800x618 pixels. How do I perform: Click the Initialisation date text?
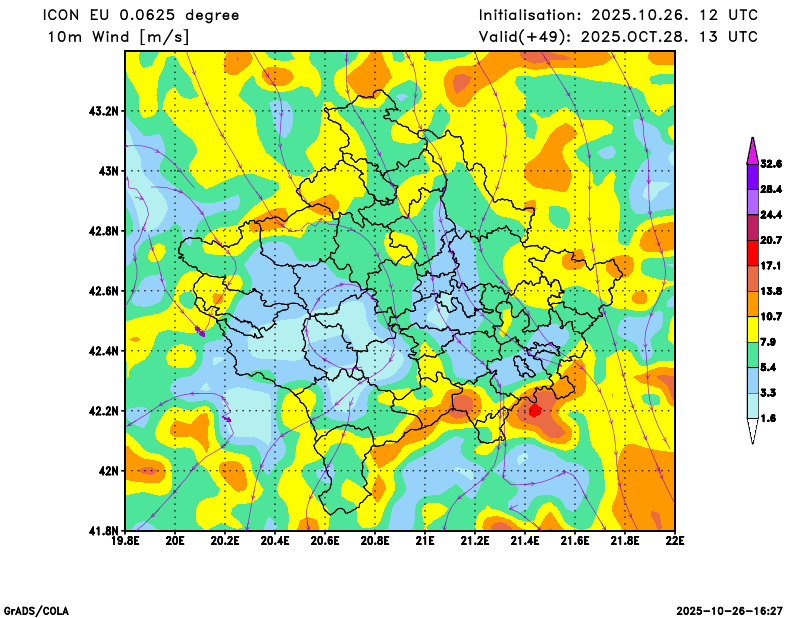tap(618, 15)
